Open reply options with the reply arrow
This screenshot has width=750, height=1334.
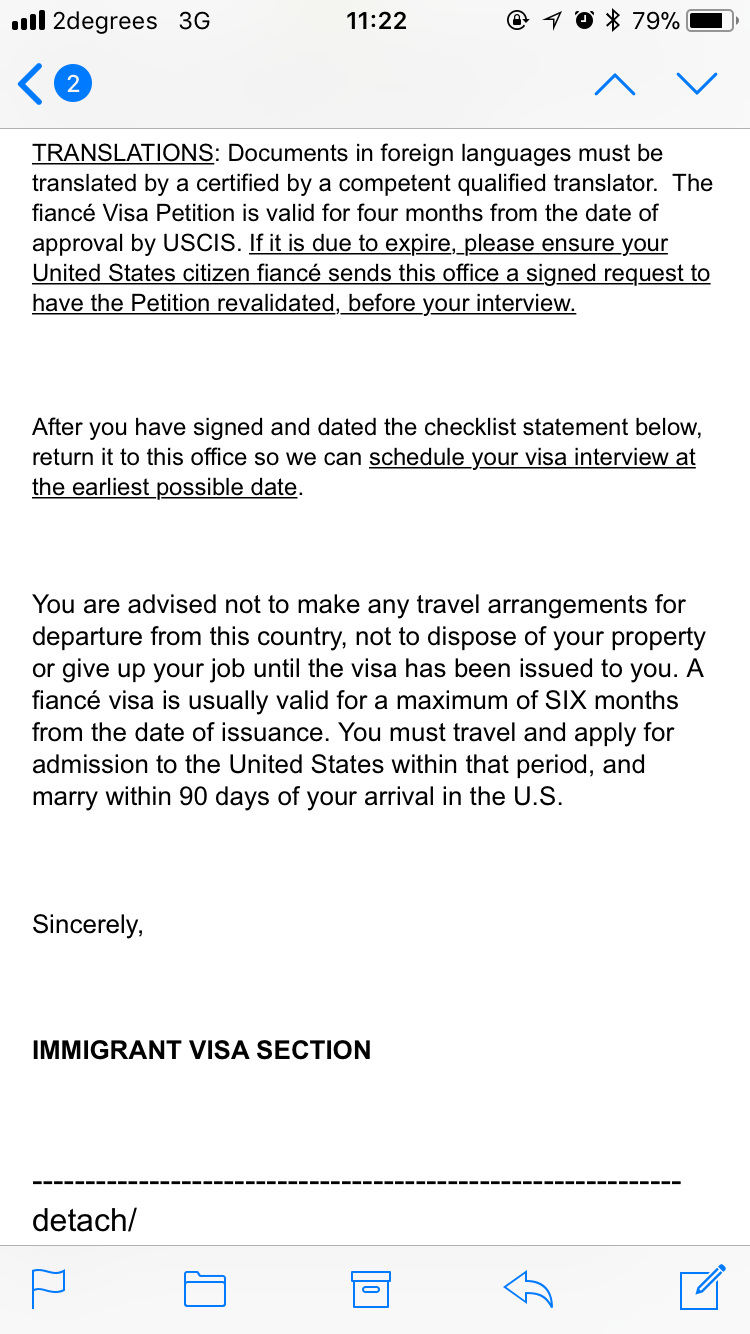click(x=528, y=1288)
